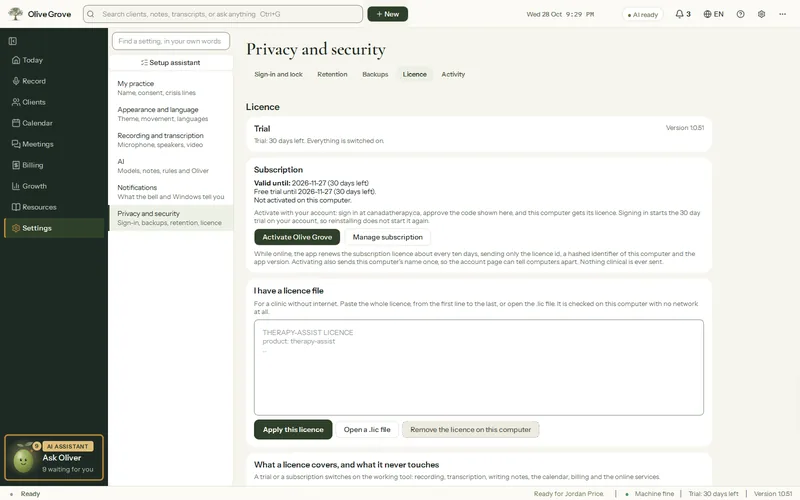Click the 'Privacy and security' page title
The height and width of the screenshot is (500, 800).
point(316,49)
